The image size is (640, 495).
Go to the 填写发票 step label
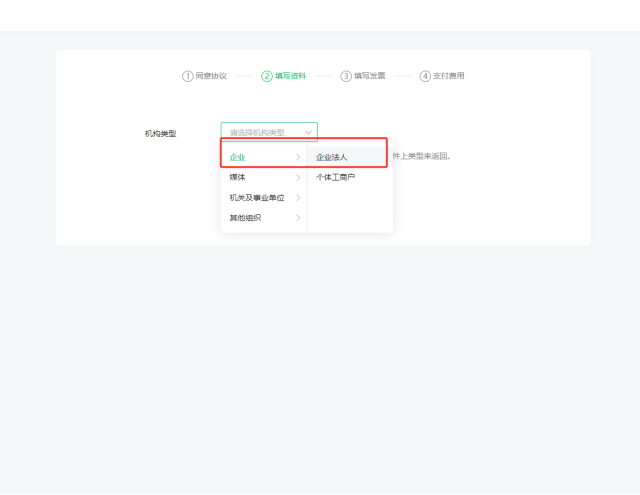tap(369, 76)
